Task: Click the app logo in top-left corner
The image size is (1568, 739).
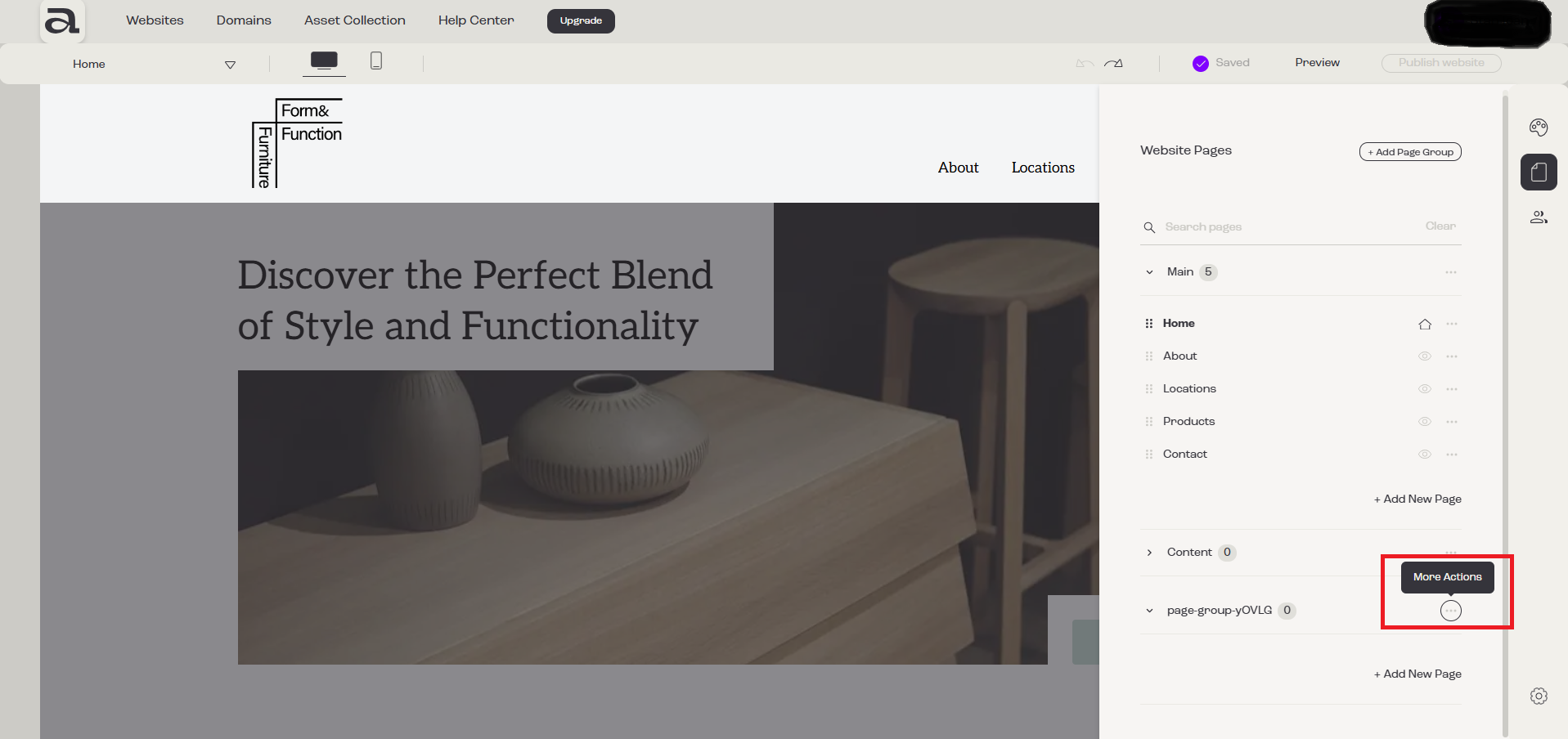Action: tap(62, 20)
